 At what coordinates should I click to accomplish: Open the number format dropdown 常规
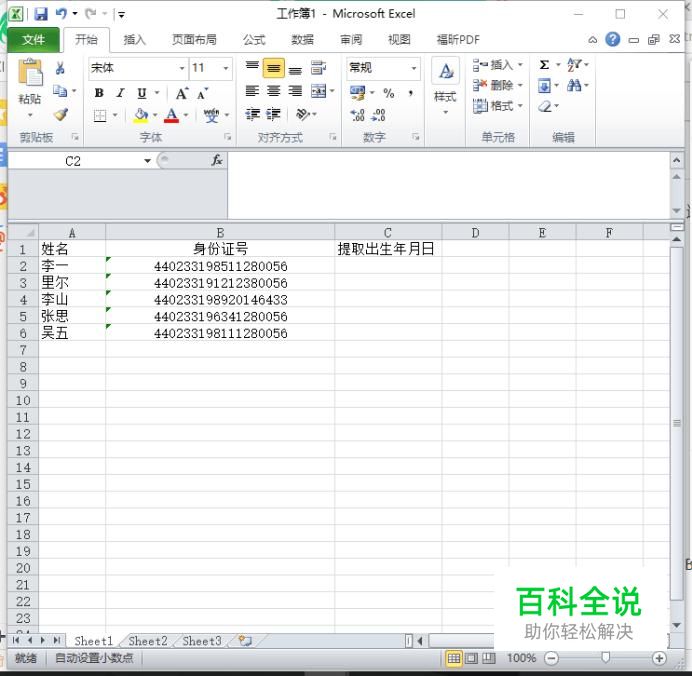click(414, 68)
